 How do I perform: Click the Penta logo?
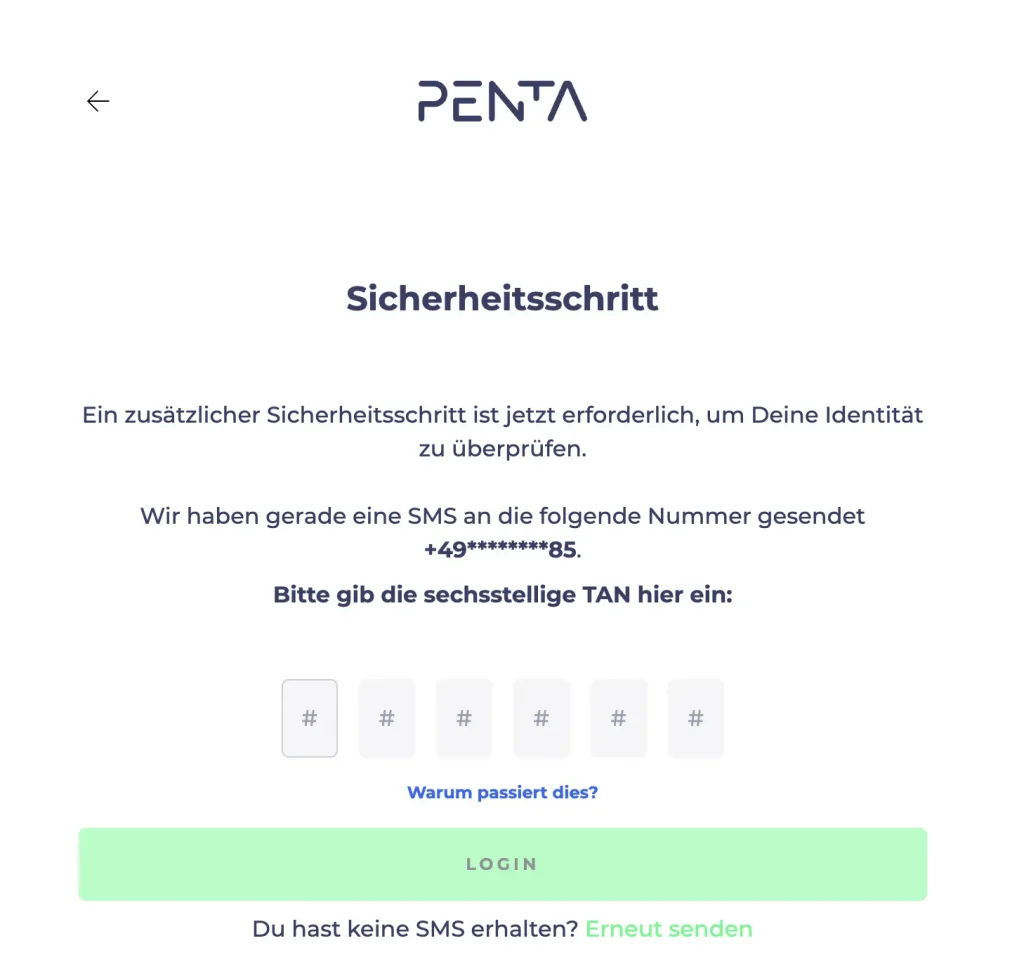coord(502,101)
